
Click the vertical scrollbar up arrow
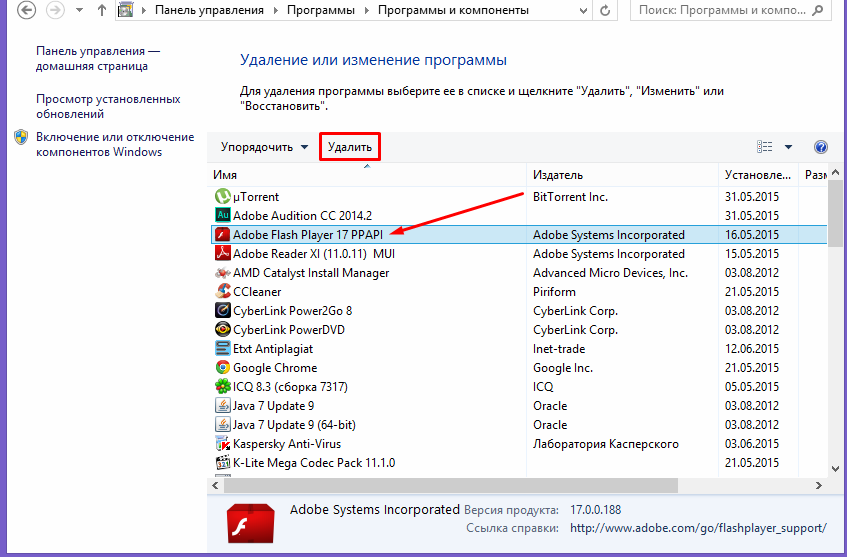point(836,173)
